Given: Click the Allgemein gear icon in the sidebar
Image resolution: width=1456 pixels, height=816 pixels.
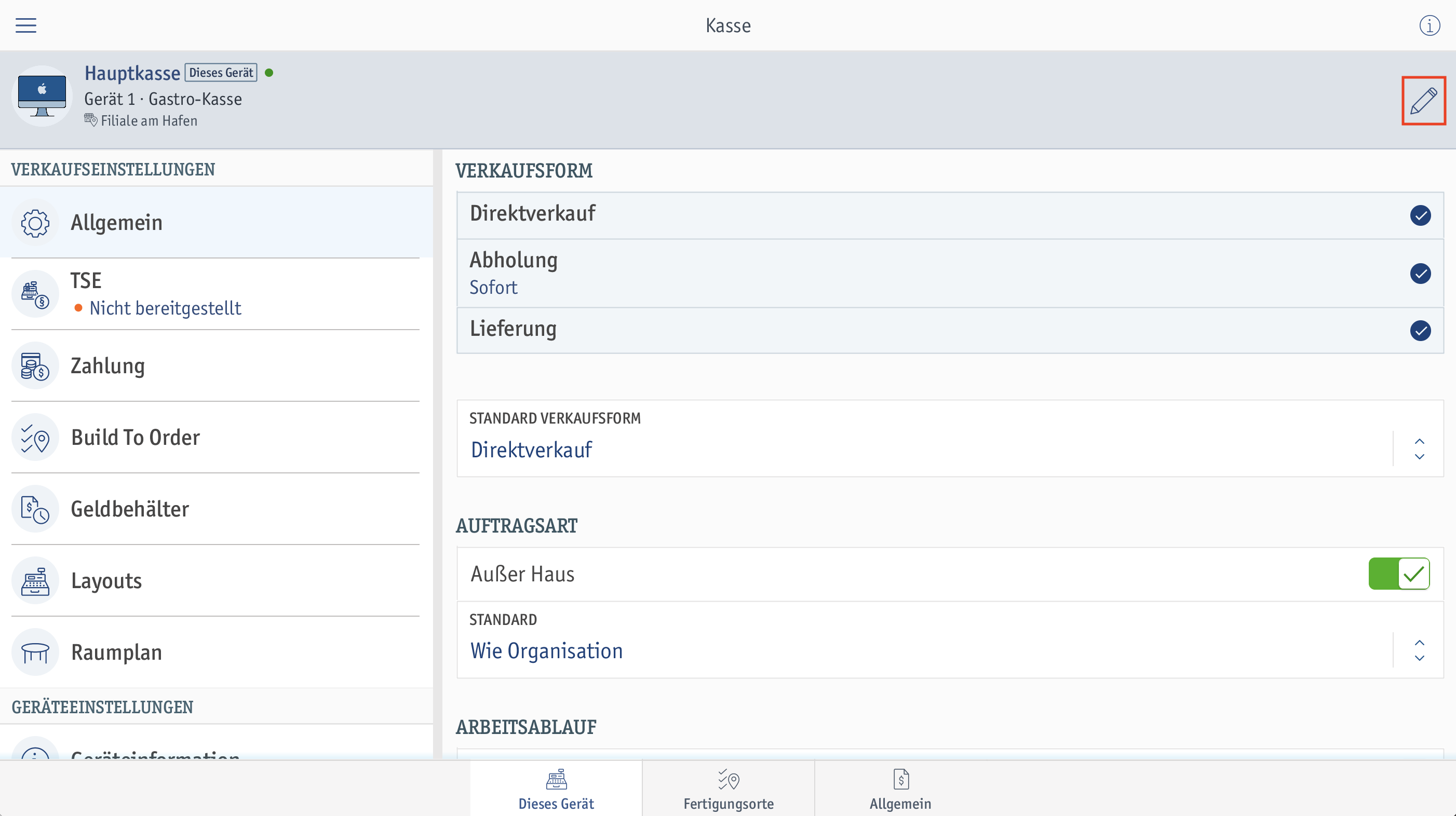Looking at the screenshot, I should tap(35, 223).
